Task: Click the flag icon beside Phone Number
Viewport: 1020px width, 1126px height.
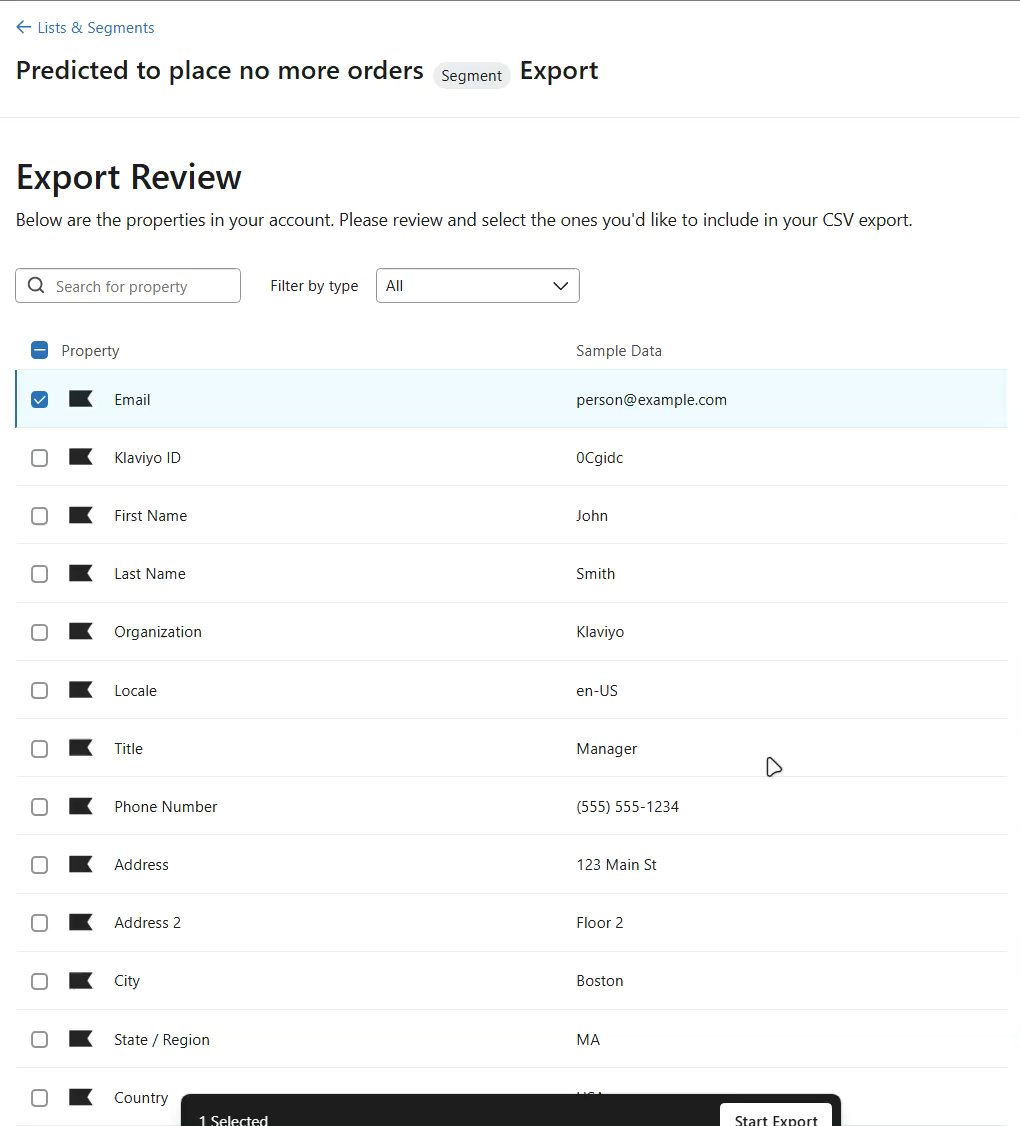Action: (80, 806)
